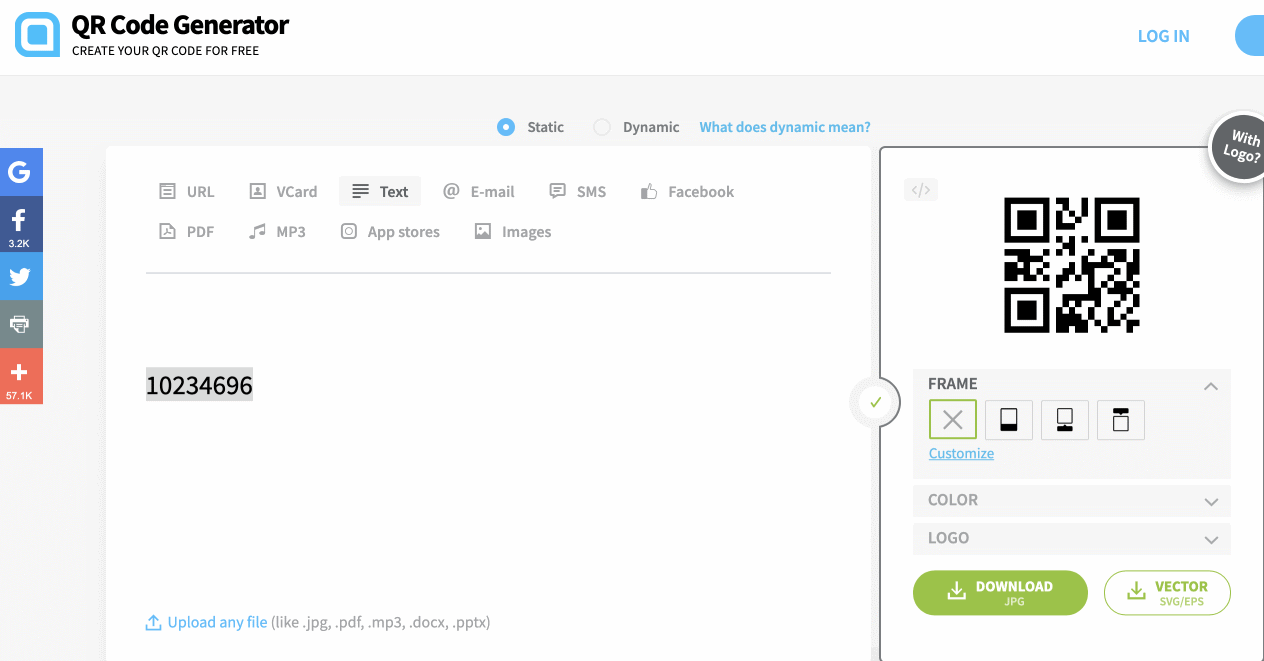Switch to the E-mail tab
The height and width of the screenshot is (661, 1264).
tap(479, 192)
